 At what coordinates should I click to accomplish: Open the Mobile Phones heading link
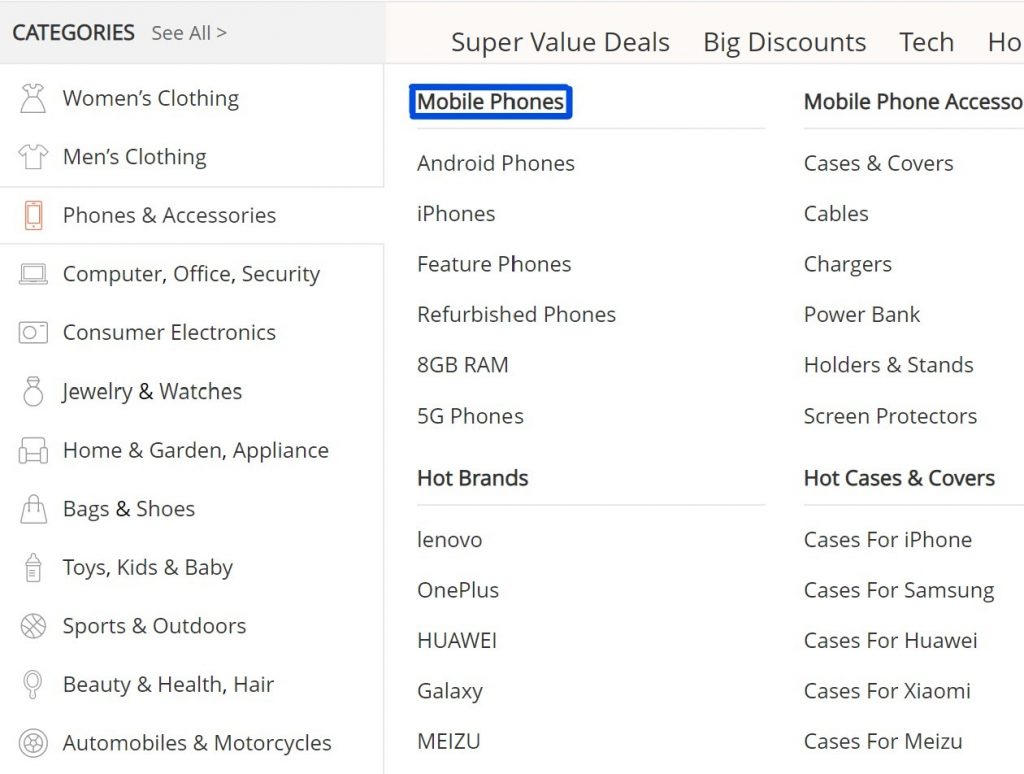(x=490, y=101)
